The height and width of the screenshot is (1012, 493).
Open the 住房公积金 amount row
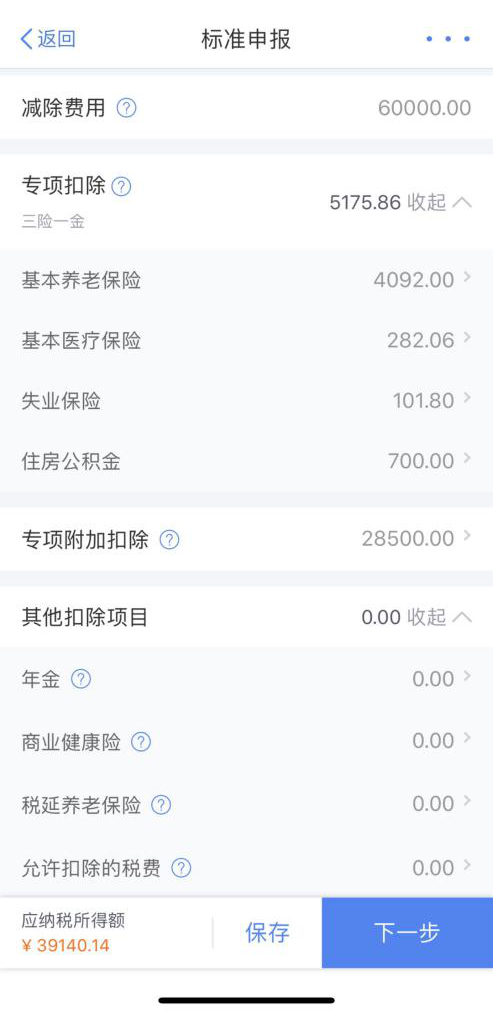(x=246, y=461)
